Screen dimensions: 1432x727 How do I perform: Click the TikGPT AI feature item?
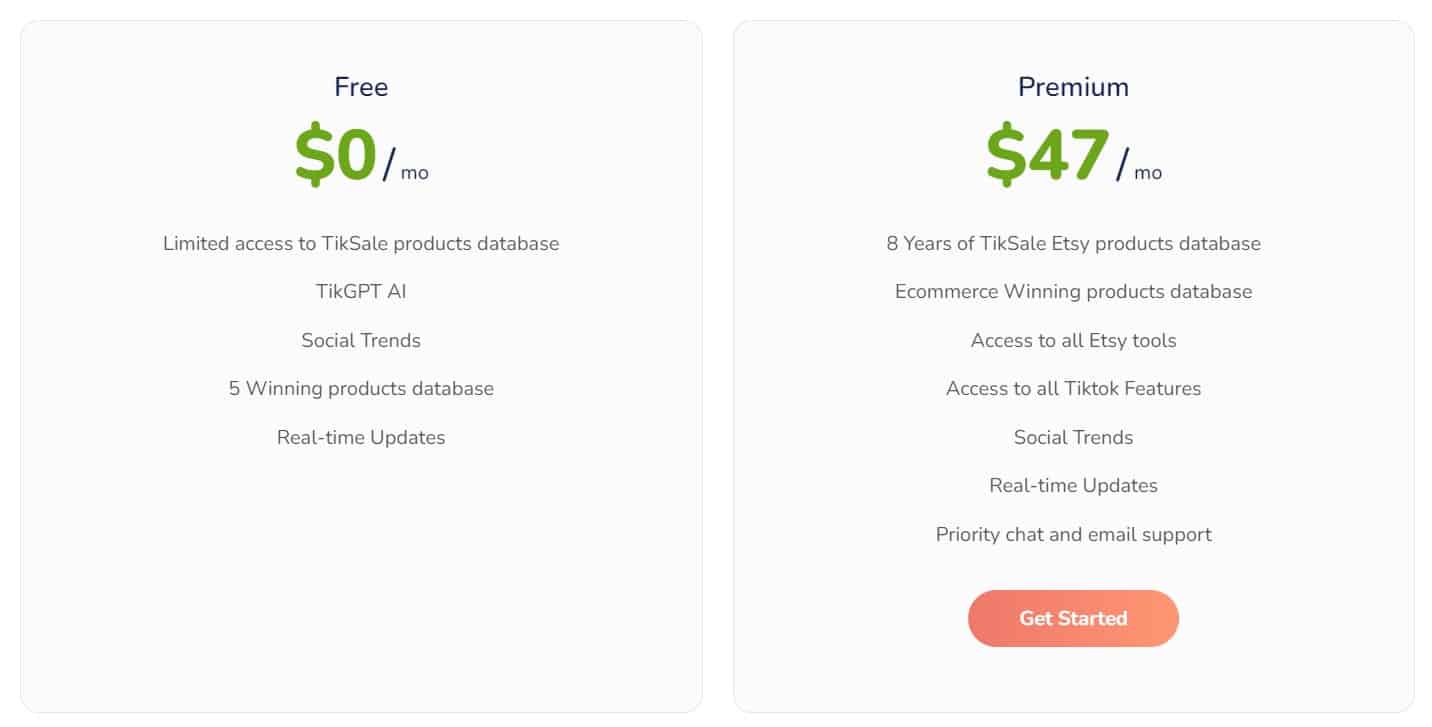(x=361, y=291)
